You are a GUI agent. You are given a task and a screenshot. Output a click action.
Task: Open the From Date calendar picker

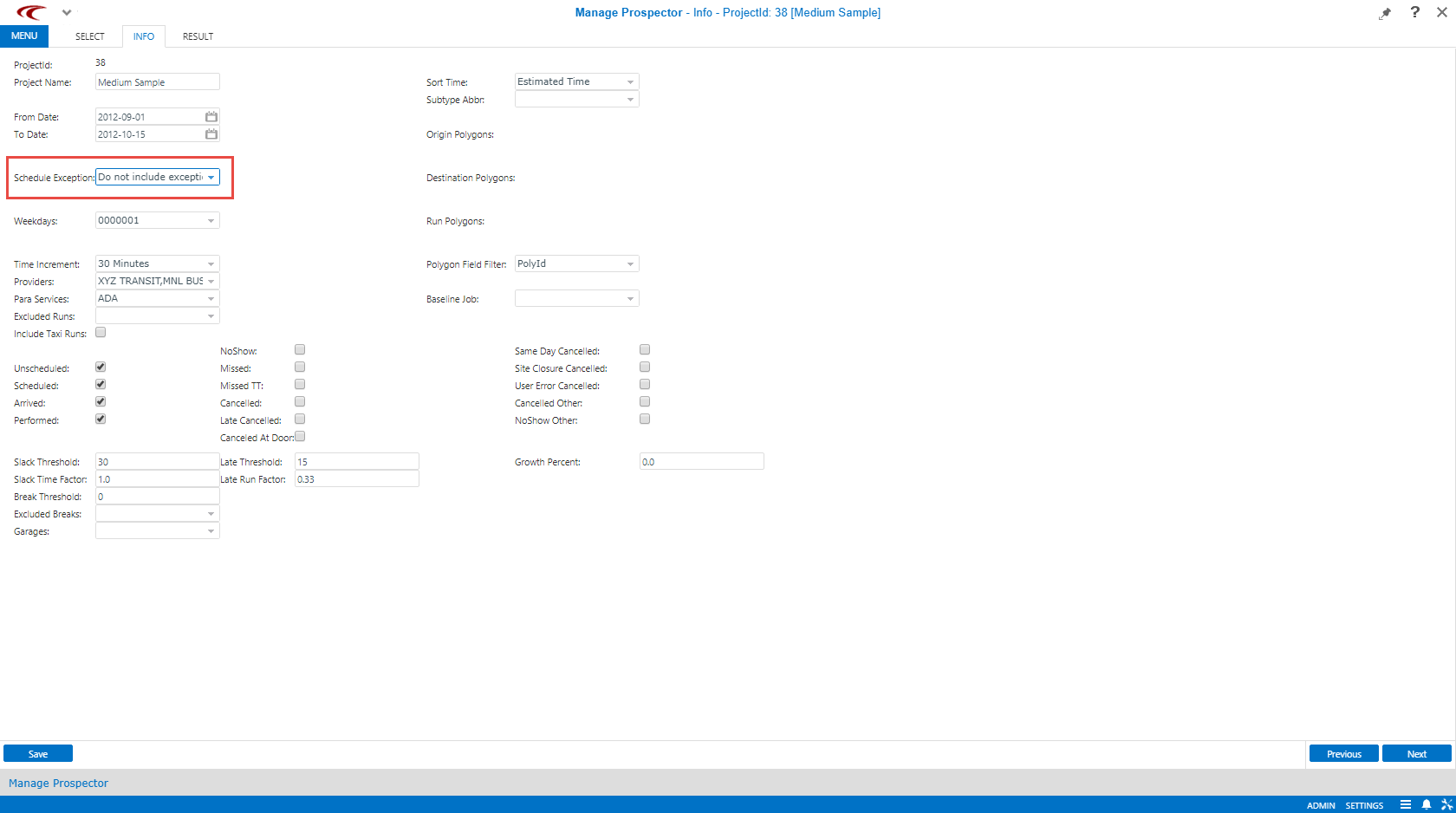click(x=211, y=117)
